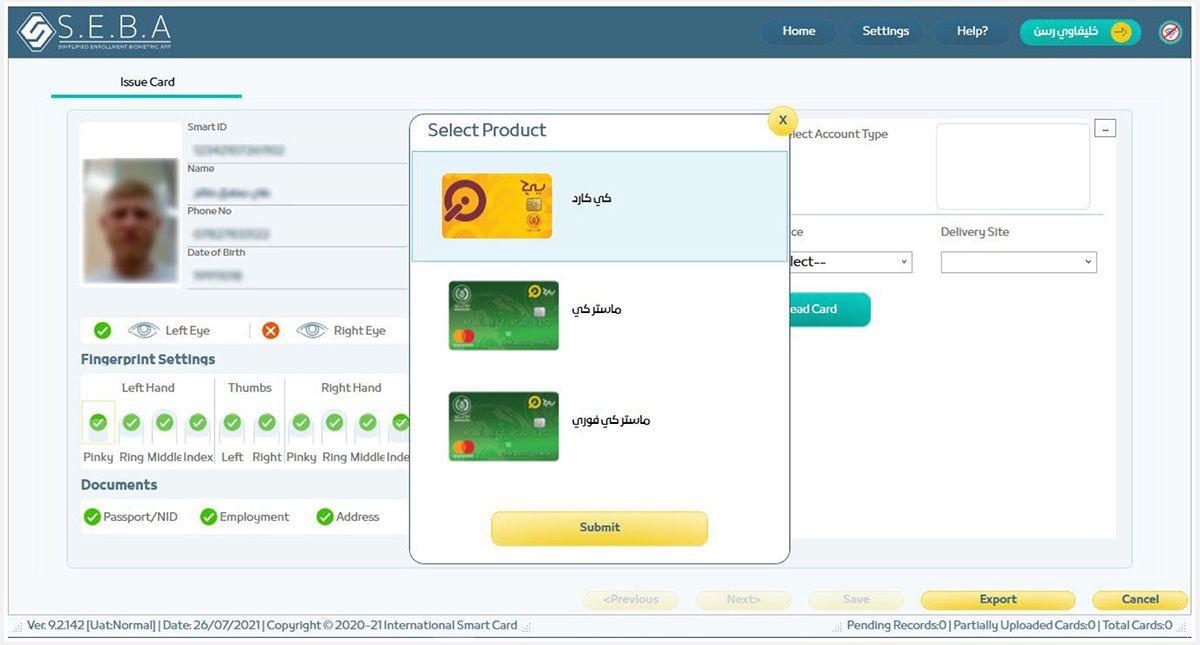Click the Date of Birth value field
This screenshot has height=645, width=1200.
[297, 275]
